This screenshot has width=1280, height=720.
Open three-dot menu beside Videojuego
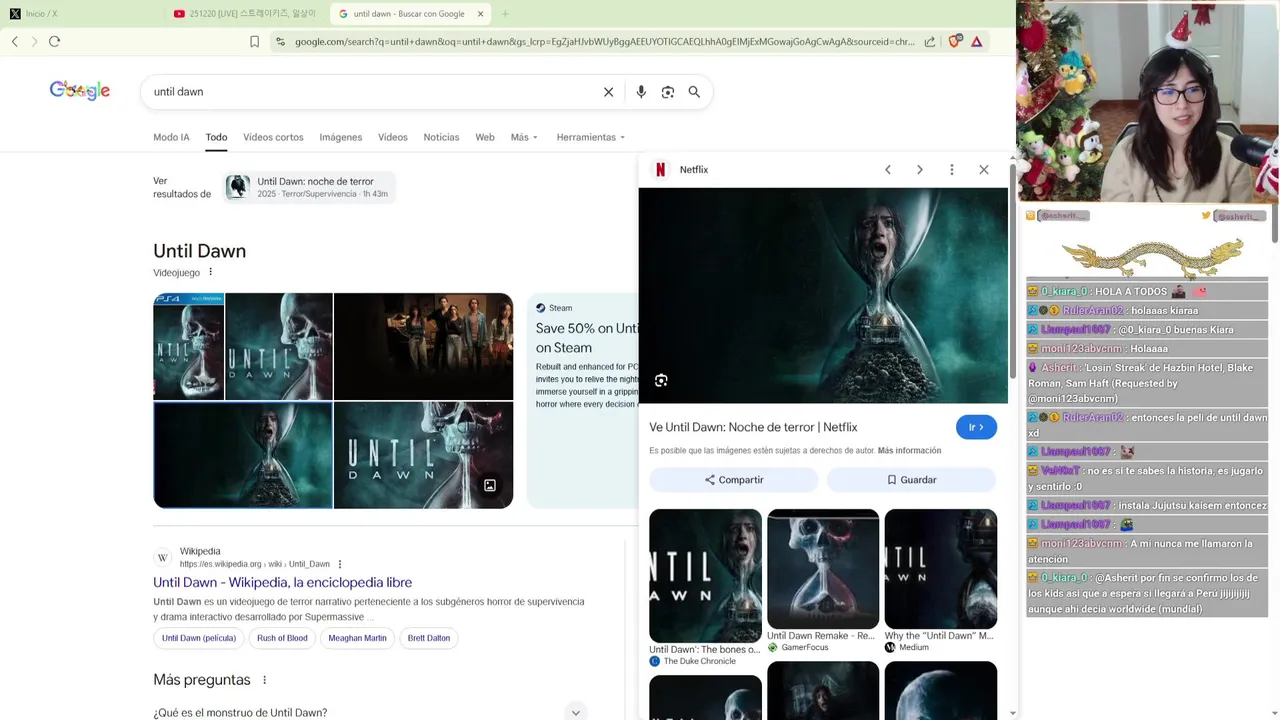210,272
